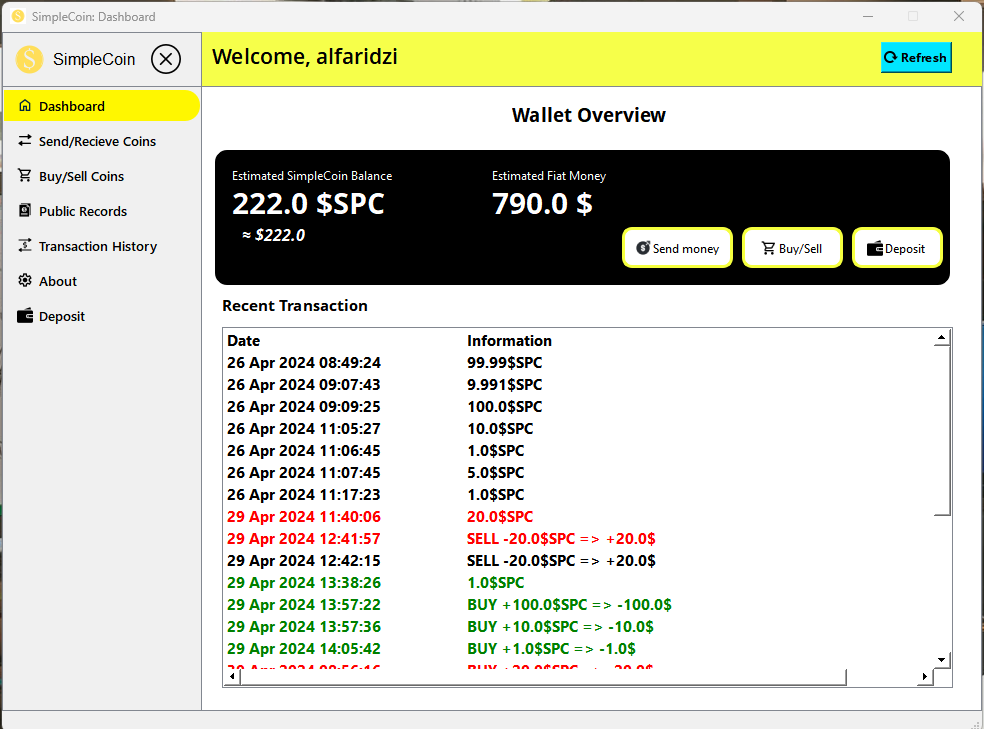Click the 790.0 $ fiat money value
The image size is (984, 729).
click(x=542, y=204)
